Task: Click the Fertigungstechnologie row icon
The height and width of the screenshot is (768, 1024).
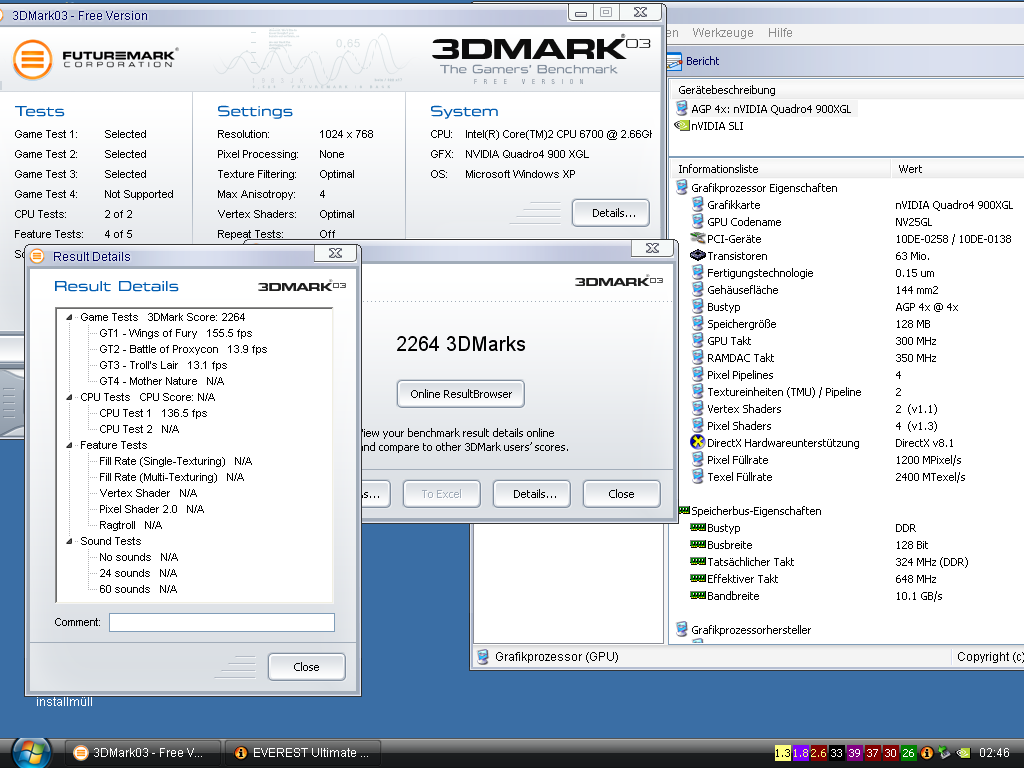Action: tap(697, 272)
